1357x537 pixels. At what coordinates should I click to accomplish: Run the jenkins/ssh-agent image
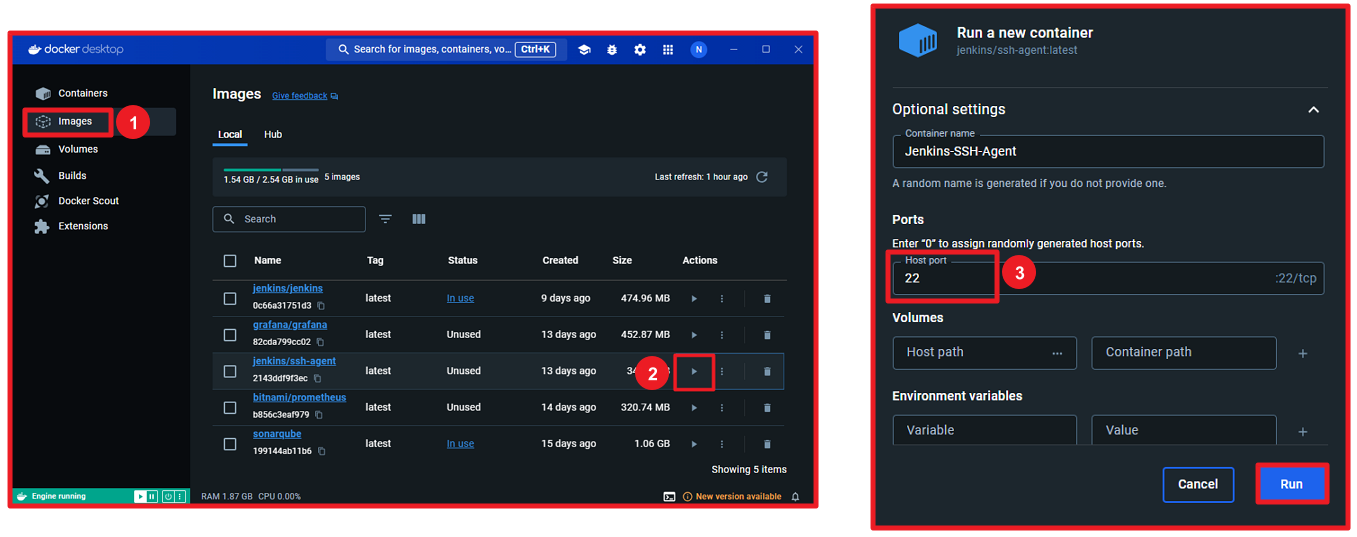(x=694, y=371)
